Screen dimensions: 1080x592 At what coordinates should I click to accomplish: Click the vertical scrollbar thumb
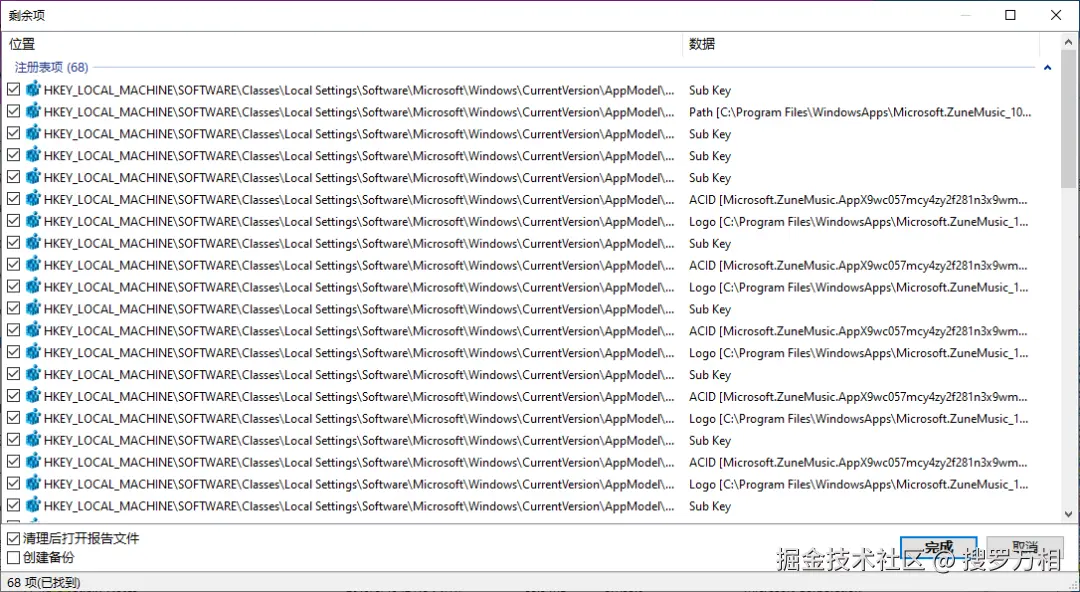(1068, 117)
